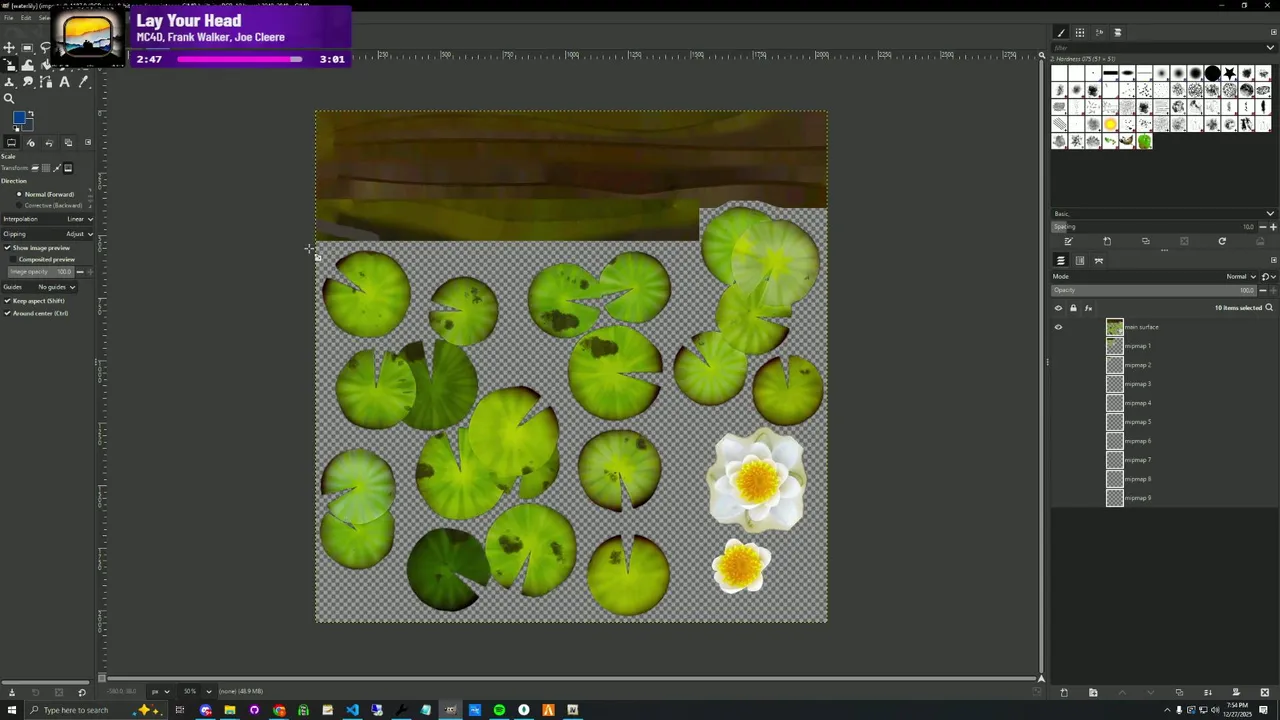Viewport: 1280px width, 720px height.
Task: Click the foreground blue color swatch
Action: [x=18, y=119]
